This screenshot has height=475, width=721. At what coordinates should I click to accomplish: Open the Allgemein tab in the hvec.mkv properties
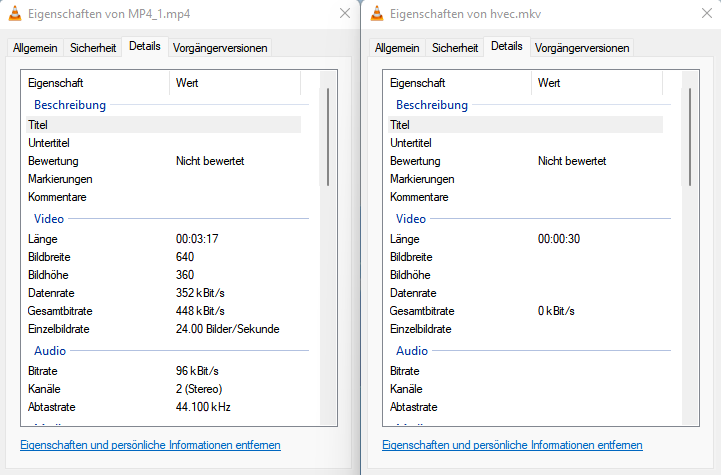(x=397, y=47)
